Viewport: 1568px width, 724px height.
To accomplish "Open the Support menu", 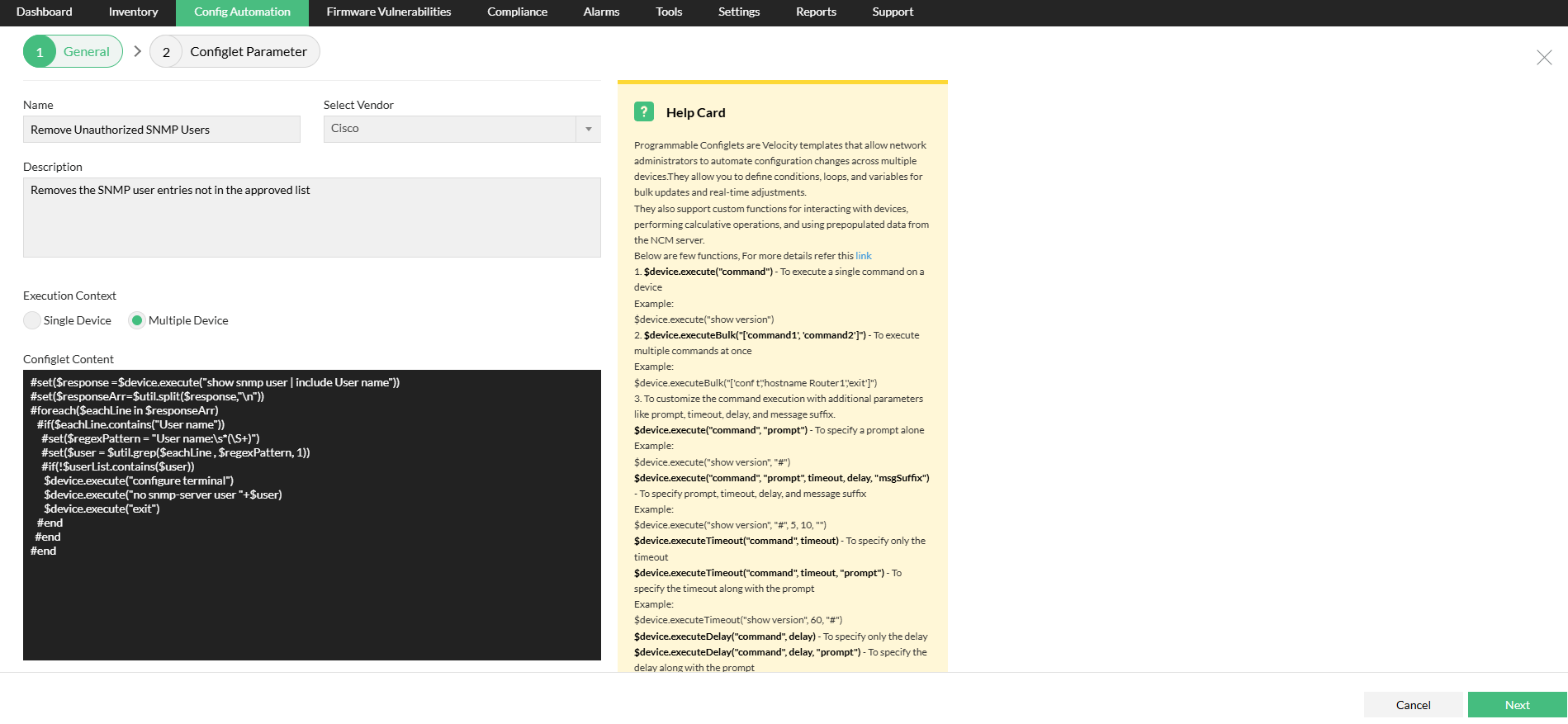I will [893, 12].
